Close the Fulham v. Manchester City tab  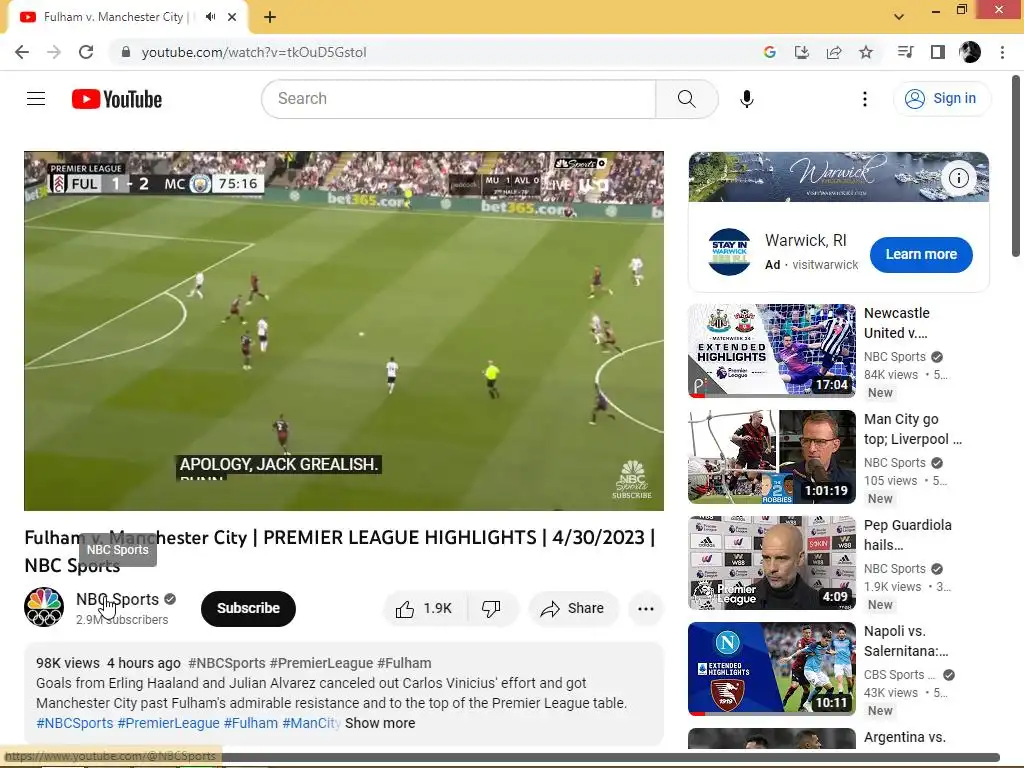tap(232, 17)
